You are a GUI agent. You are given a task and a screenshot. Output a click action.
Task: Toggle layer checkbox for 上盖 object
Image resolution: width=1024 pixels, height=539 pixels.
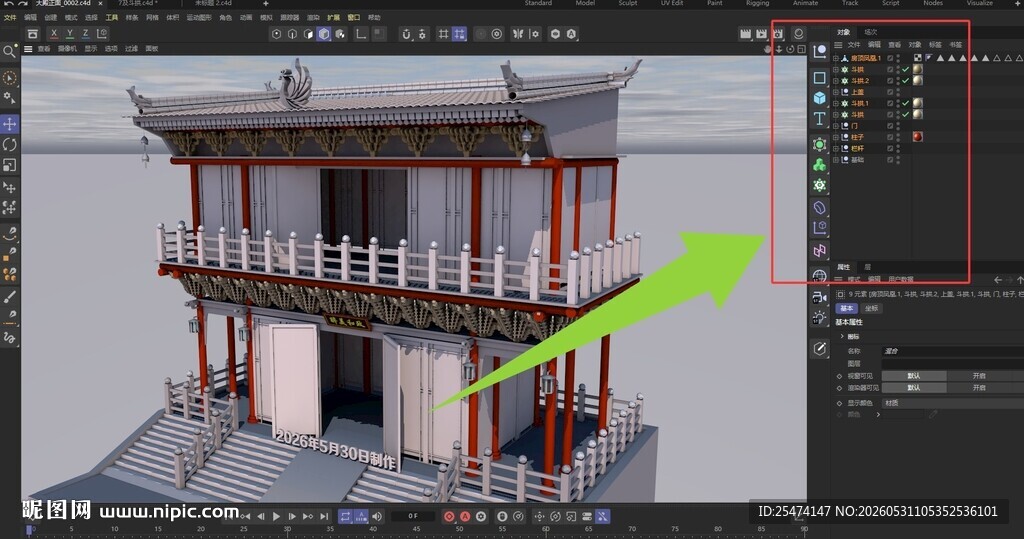point(890,92)
